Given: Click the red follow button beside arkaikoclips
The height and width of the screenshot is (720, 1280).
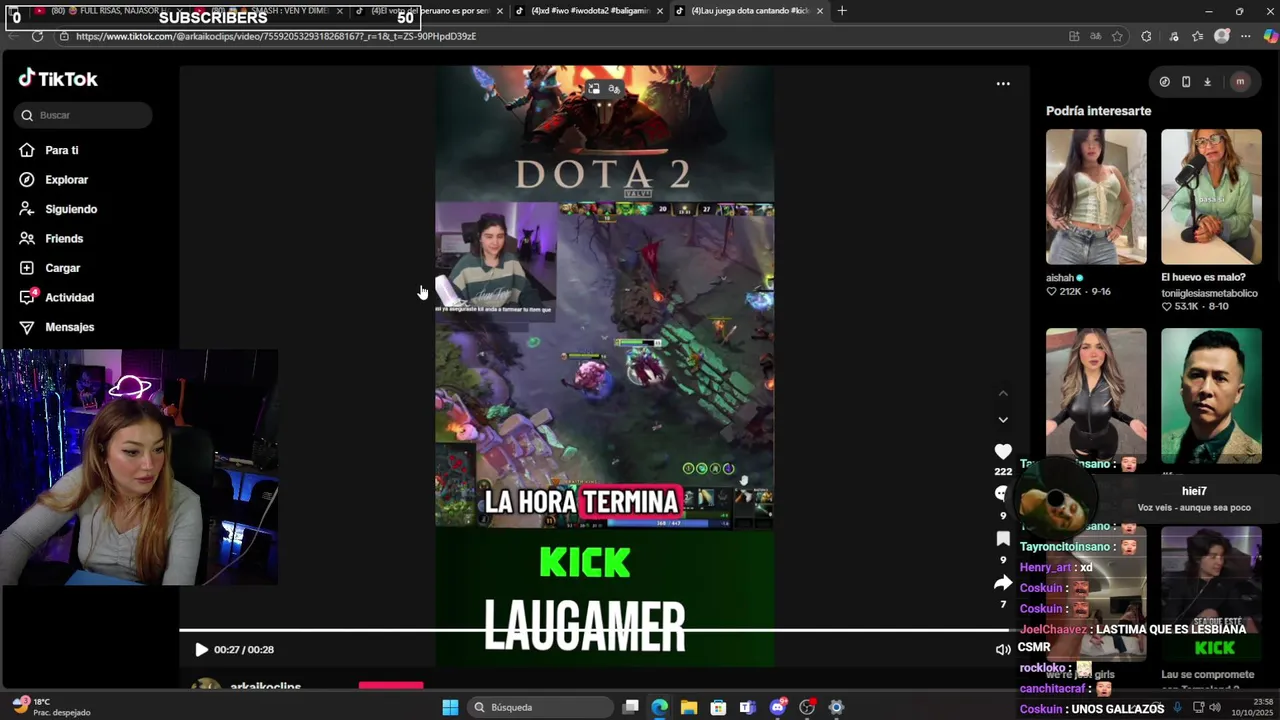Looking at the screenshot, I should point(391,686).
